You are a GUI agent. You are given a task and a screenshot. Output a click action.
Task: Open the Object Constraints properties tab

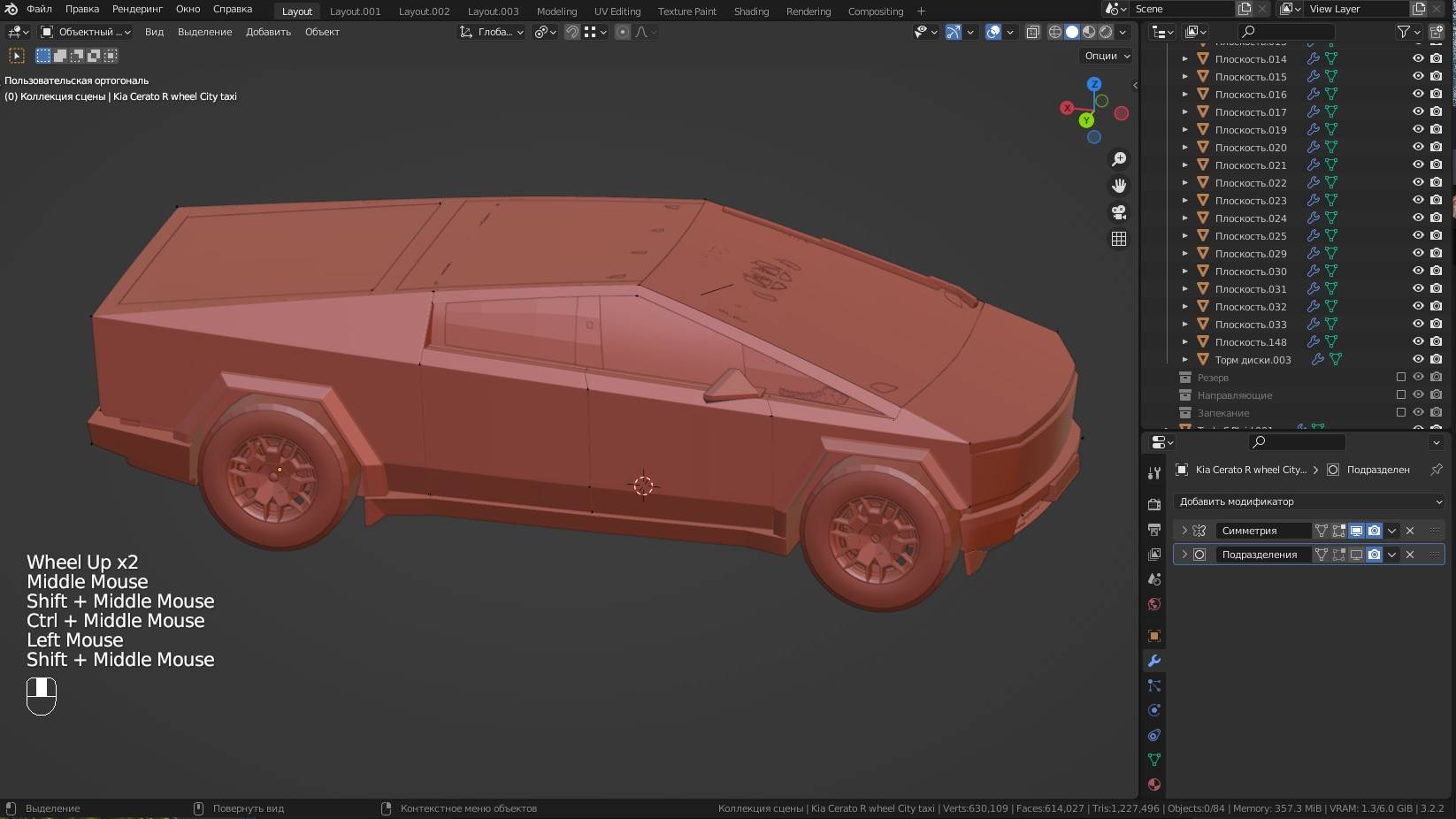pyautogui.click(x=1153, y=735)
